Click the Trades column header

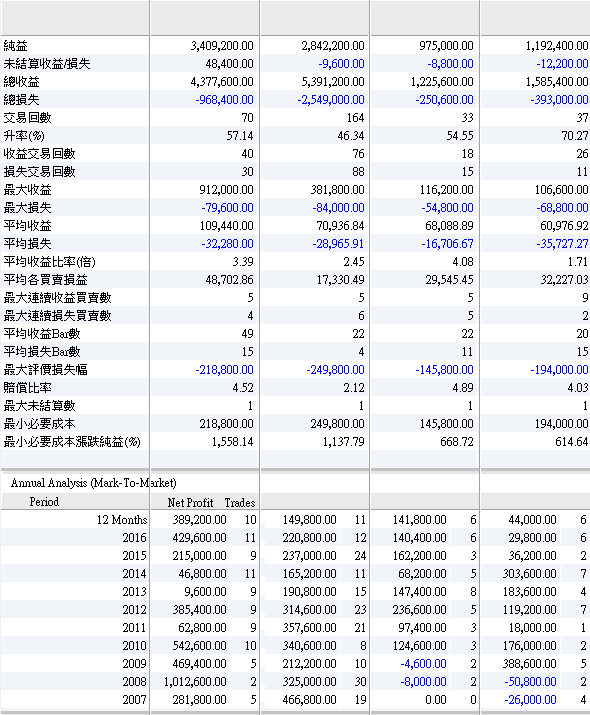pos(239,503)
